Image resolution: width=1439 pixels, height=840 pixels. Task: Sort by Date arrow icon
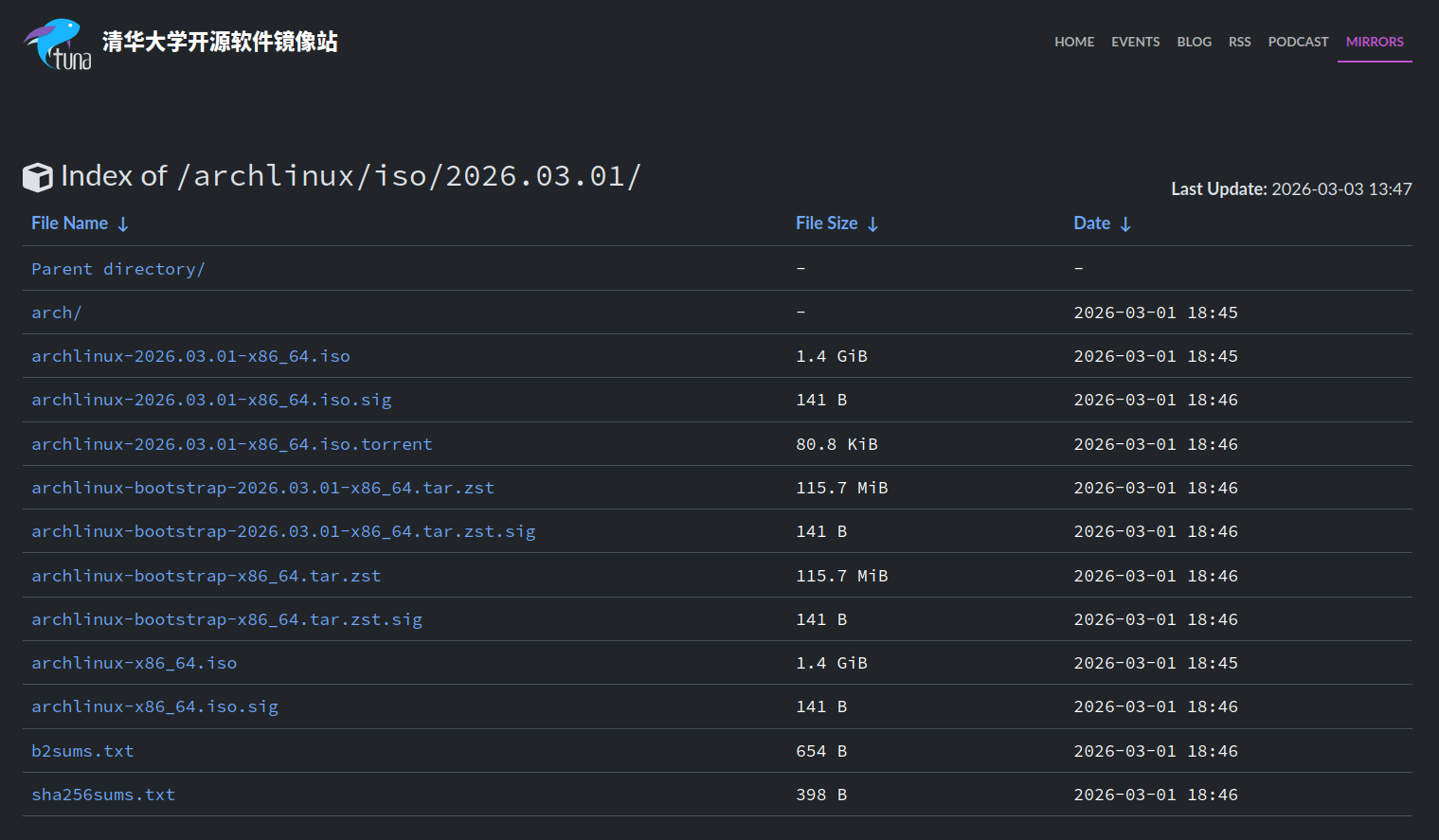(1125, 224)
